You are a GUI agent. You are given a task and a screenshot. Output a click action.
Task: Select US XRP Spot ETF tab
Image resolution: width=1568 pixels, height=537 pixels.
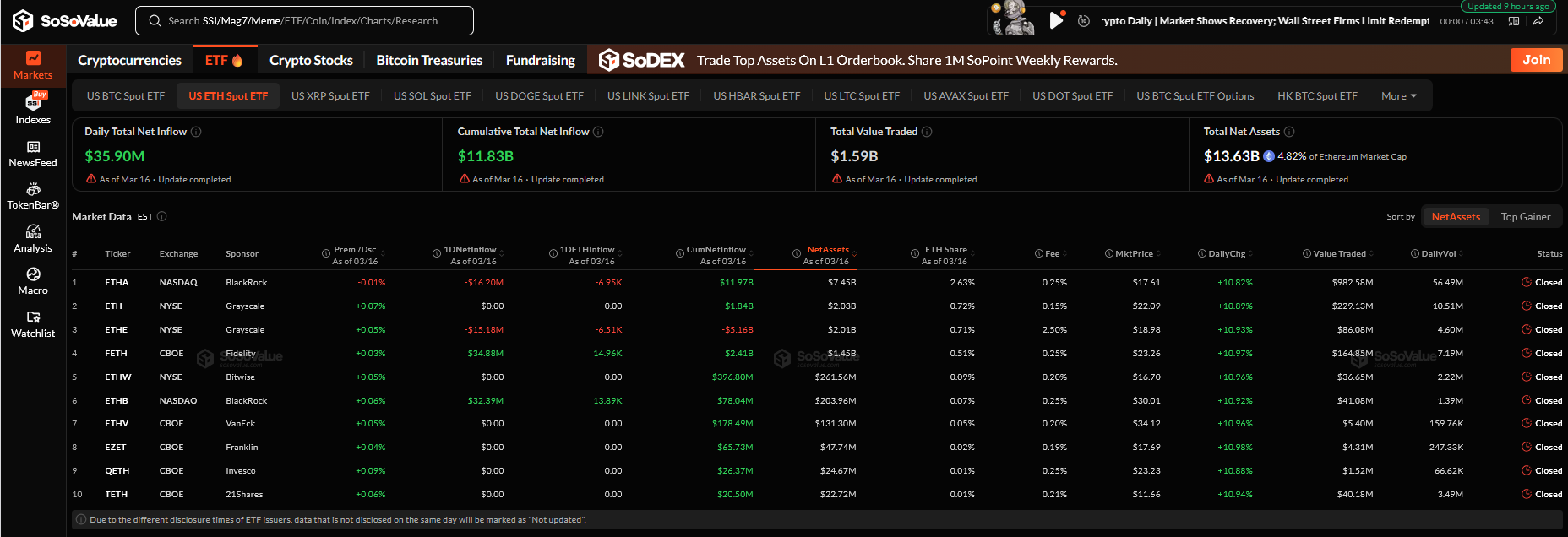330,96
